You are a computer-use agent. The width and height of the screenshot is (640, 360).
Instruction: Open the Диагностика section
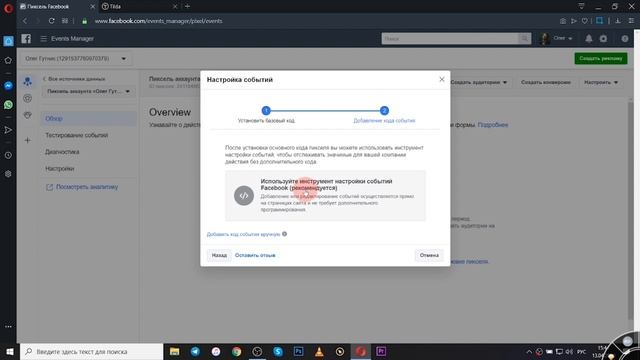click(62, 152)
